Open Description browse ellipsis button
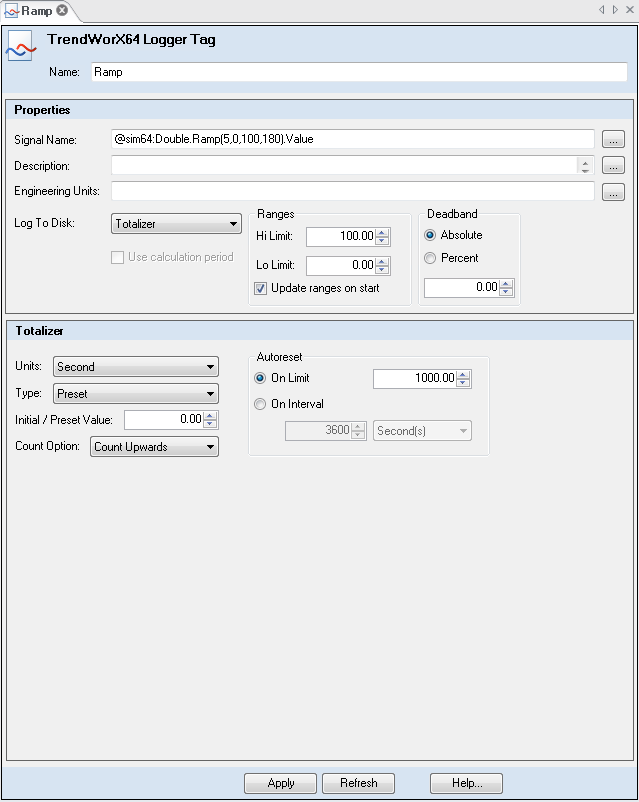 [x=613, y=165]
